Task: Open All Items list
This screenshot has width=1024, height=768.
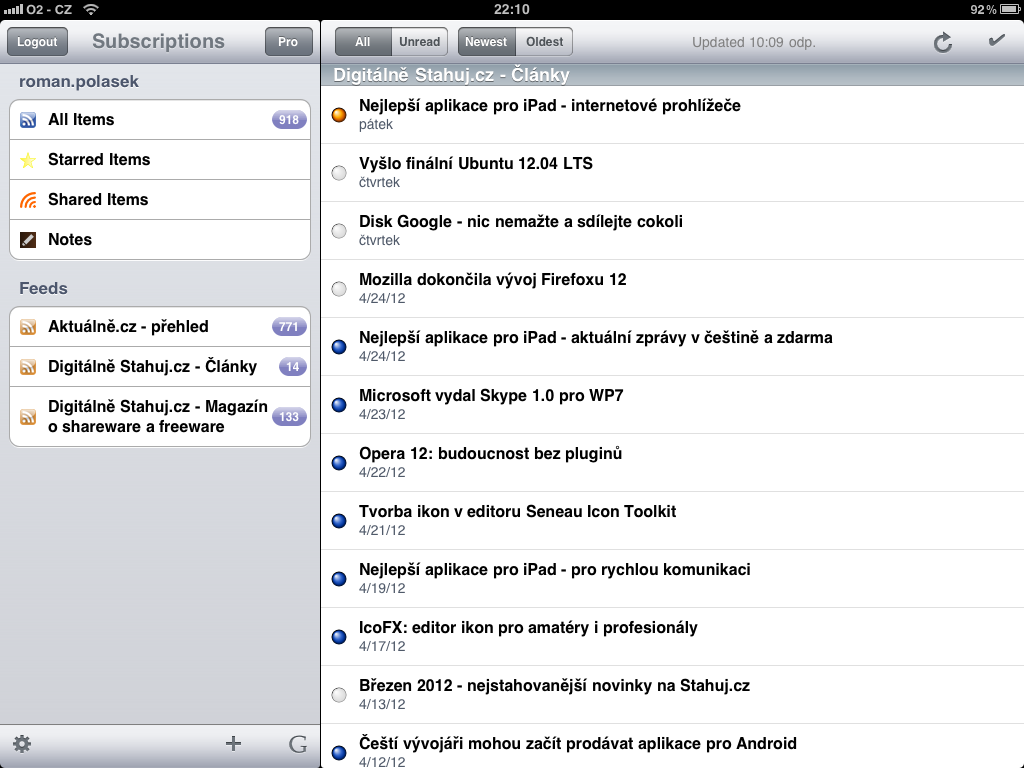Action: point(160,120)
